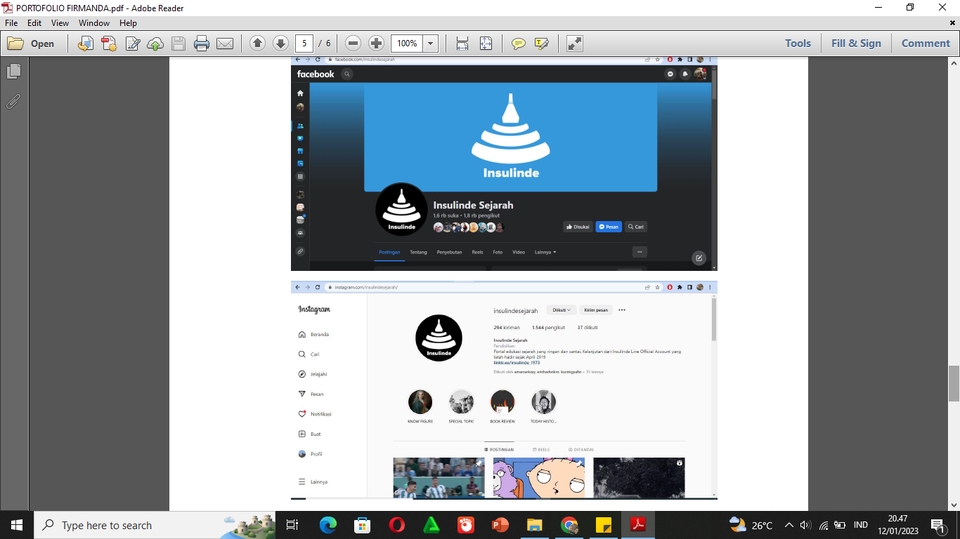
Task: Click insulindesejarah Instagram username text
Action: click(516, 311)
